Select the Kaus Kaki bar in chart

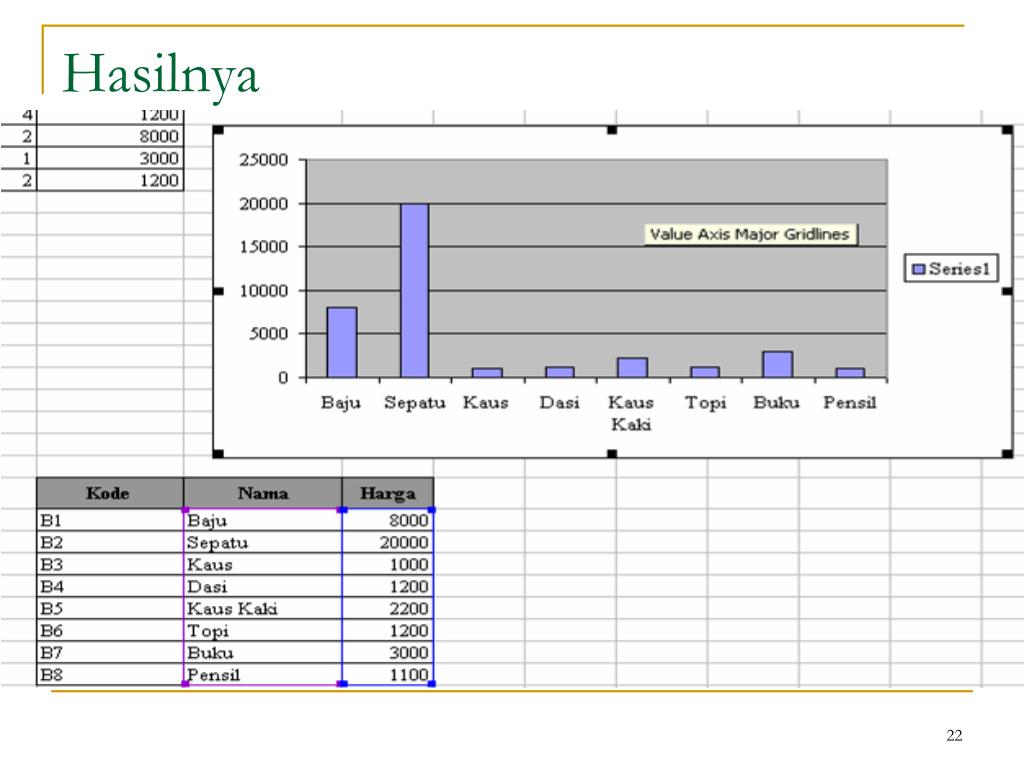(x=632, y=368)
